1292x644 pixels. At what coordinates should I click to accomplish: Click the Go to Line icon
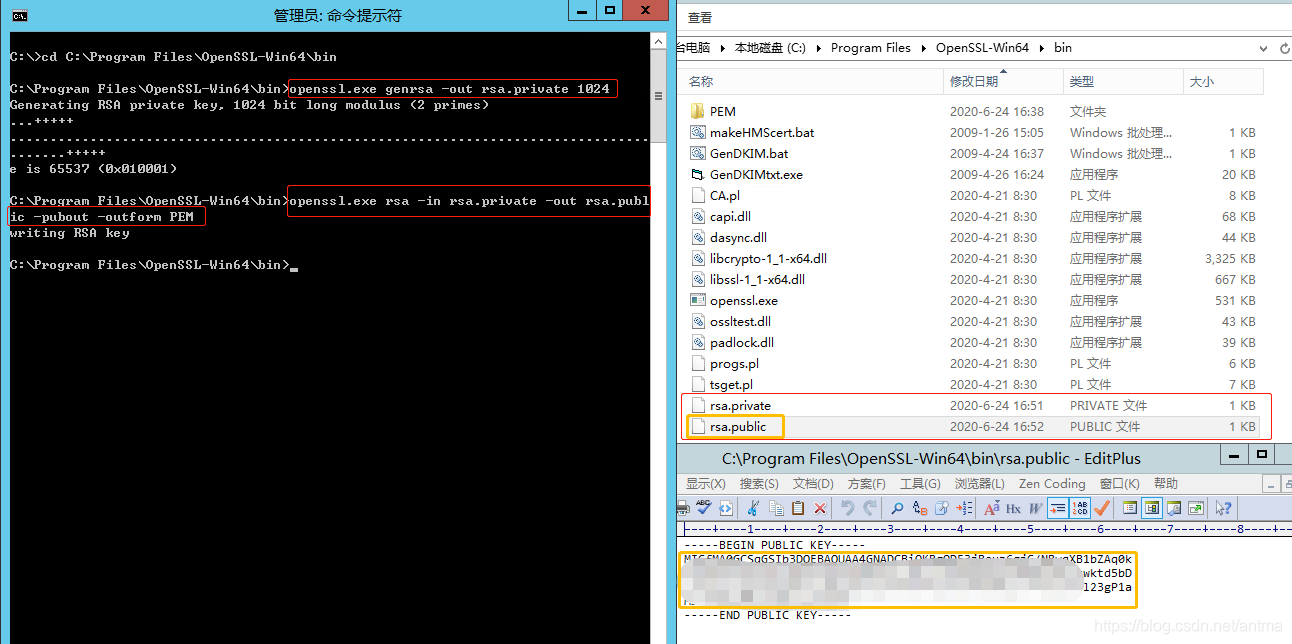[x=964, y=508]
